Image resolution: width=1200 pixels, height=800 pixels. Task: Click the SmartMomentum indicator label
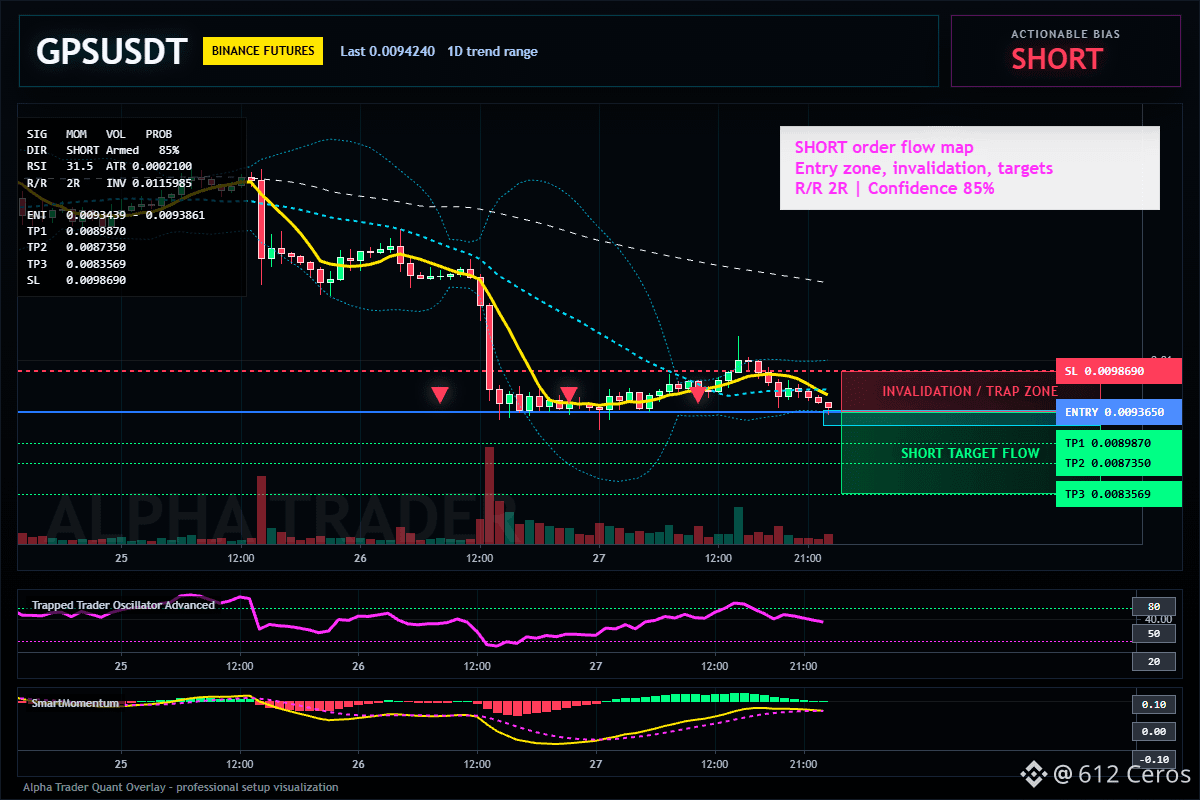coord(75,703)
